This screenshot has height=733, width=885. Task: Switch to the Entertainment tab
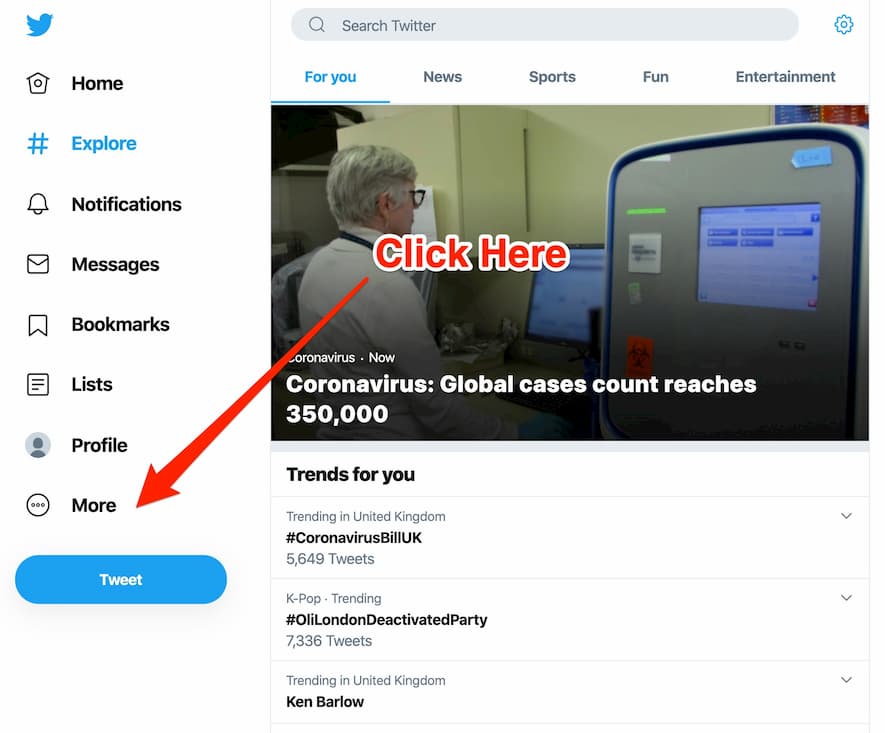(785, 77)
